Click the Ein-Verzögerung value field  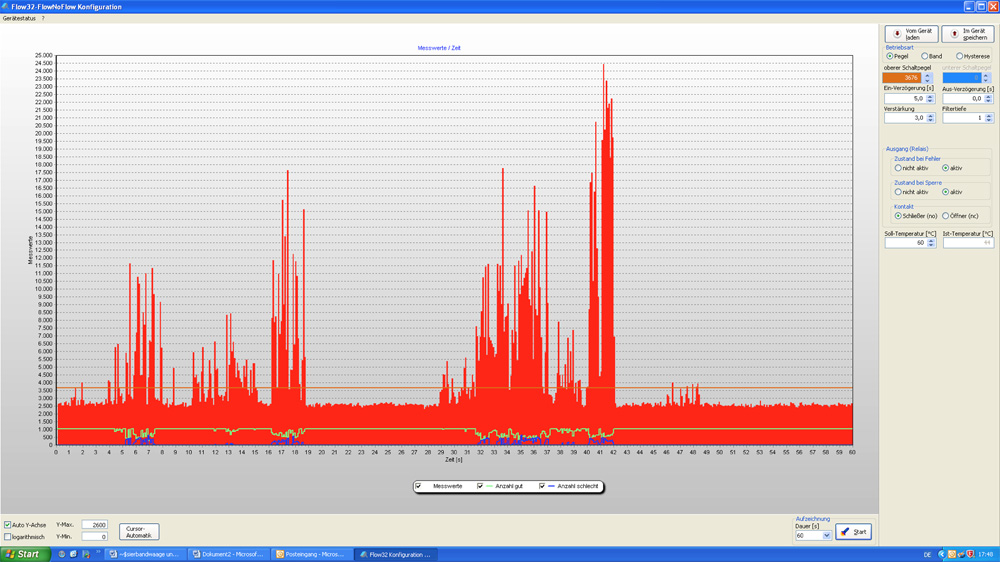point(905,99)
